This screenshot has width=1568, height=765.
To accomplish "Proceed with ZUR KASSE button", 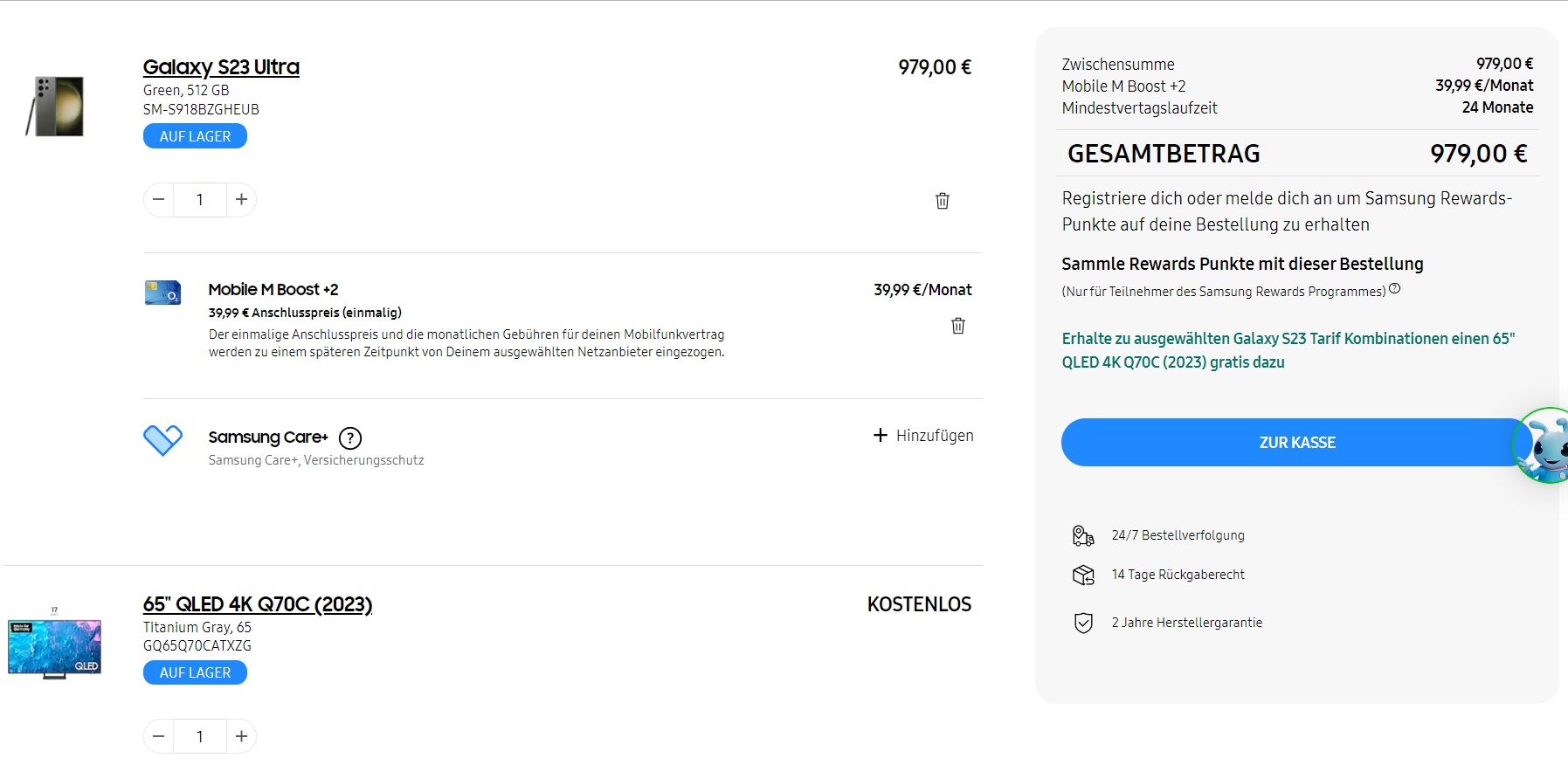I will (1297, 443).
